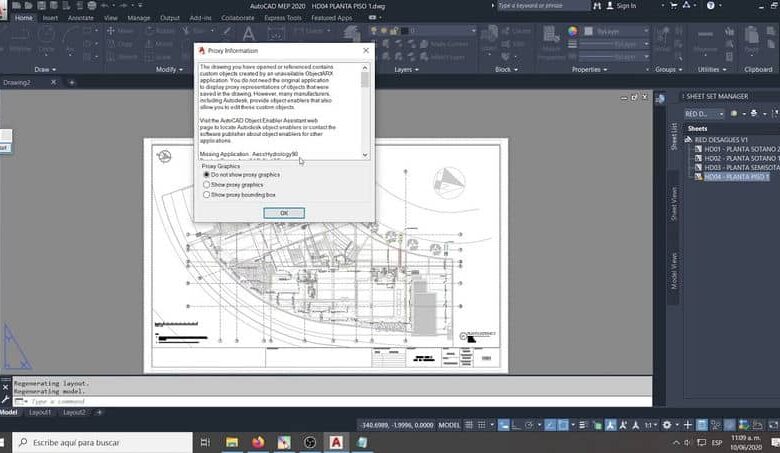Click the Help question mark icon
The width and height of the screenshot is (780, 453).
click(x=710, y=5)
